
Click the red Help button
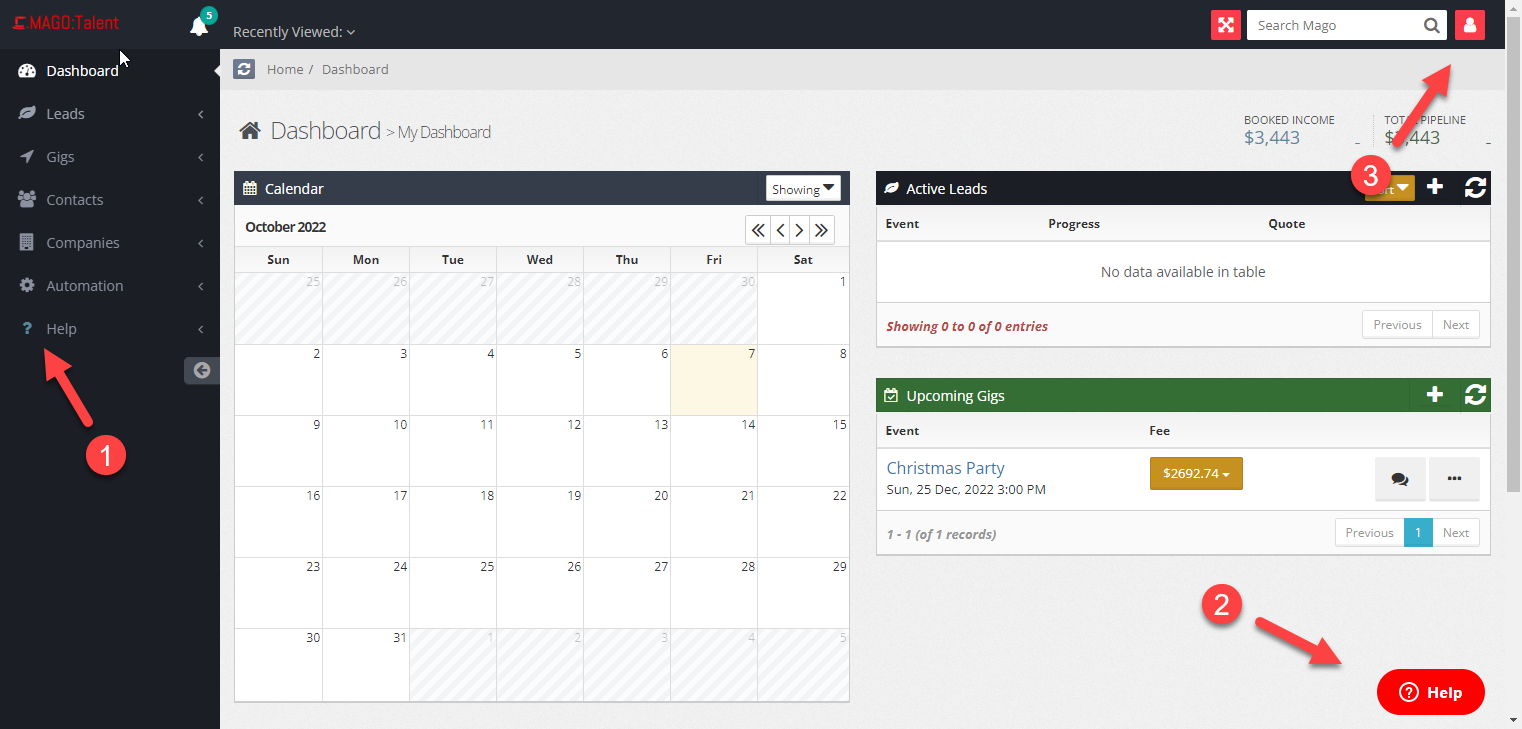(1430, 692)
